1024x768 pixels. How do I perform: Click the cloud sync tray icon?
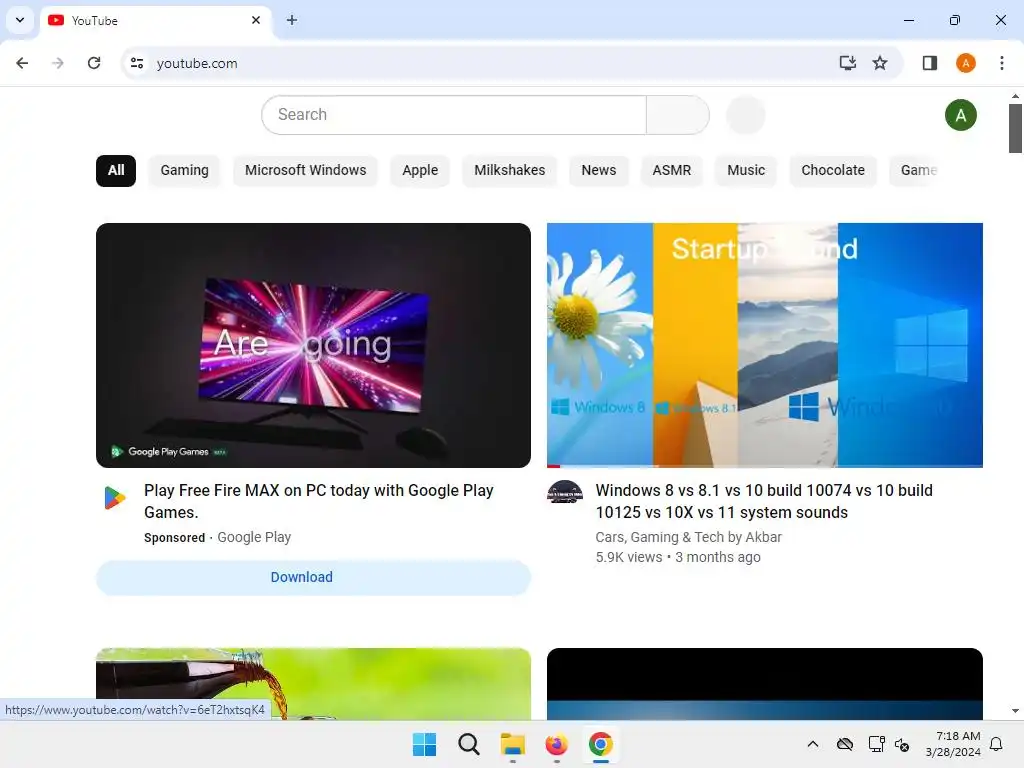point(844,744)
